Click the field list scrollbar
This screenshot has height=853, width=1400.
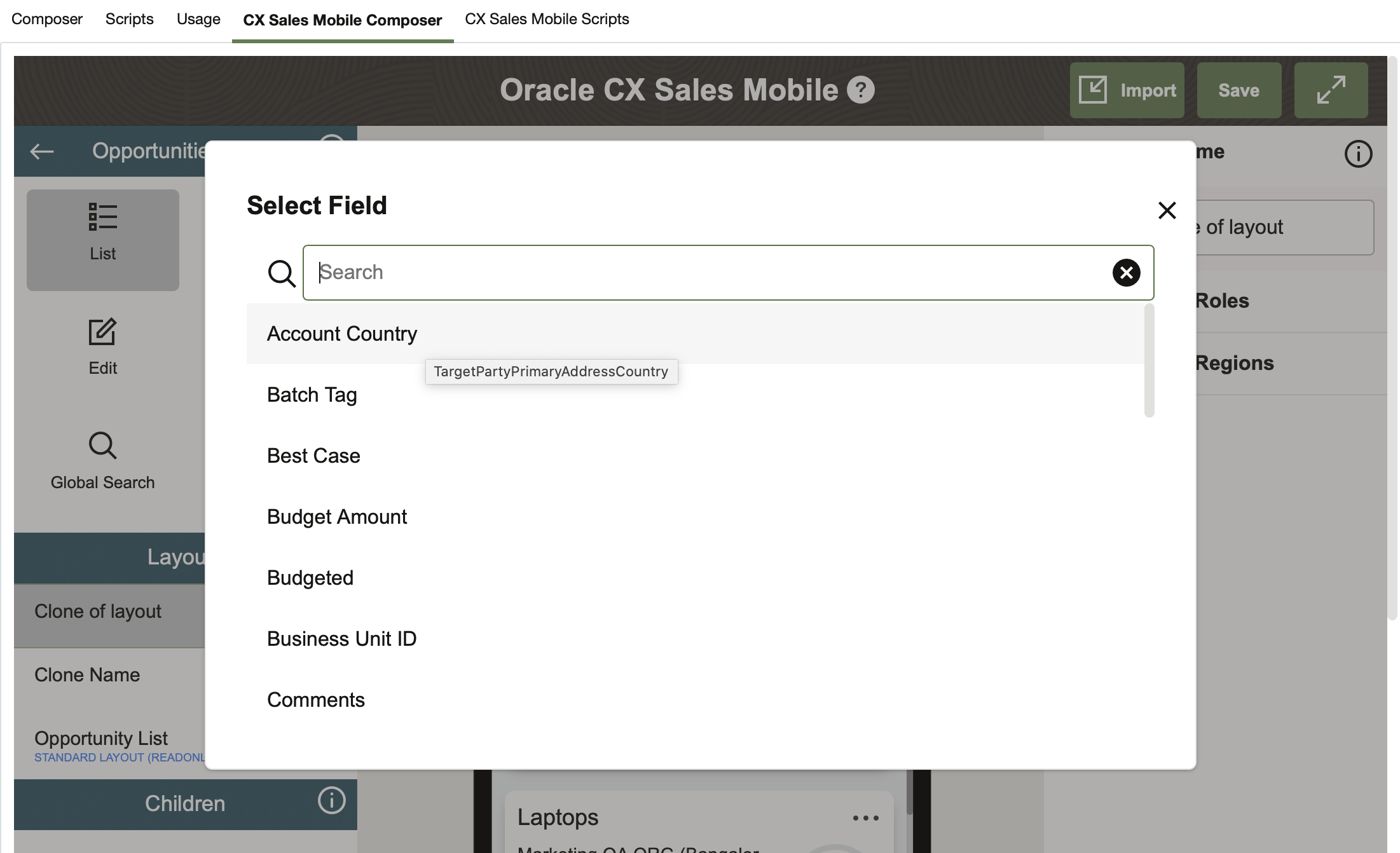tap(1149, 361)
